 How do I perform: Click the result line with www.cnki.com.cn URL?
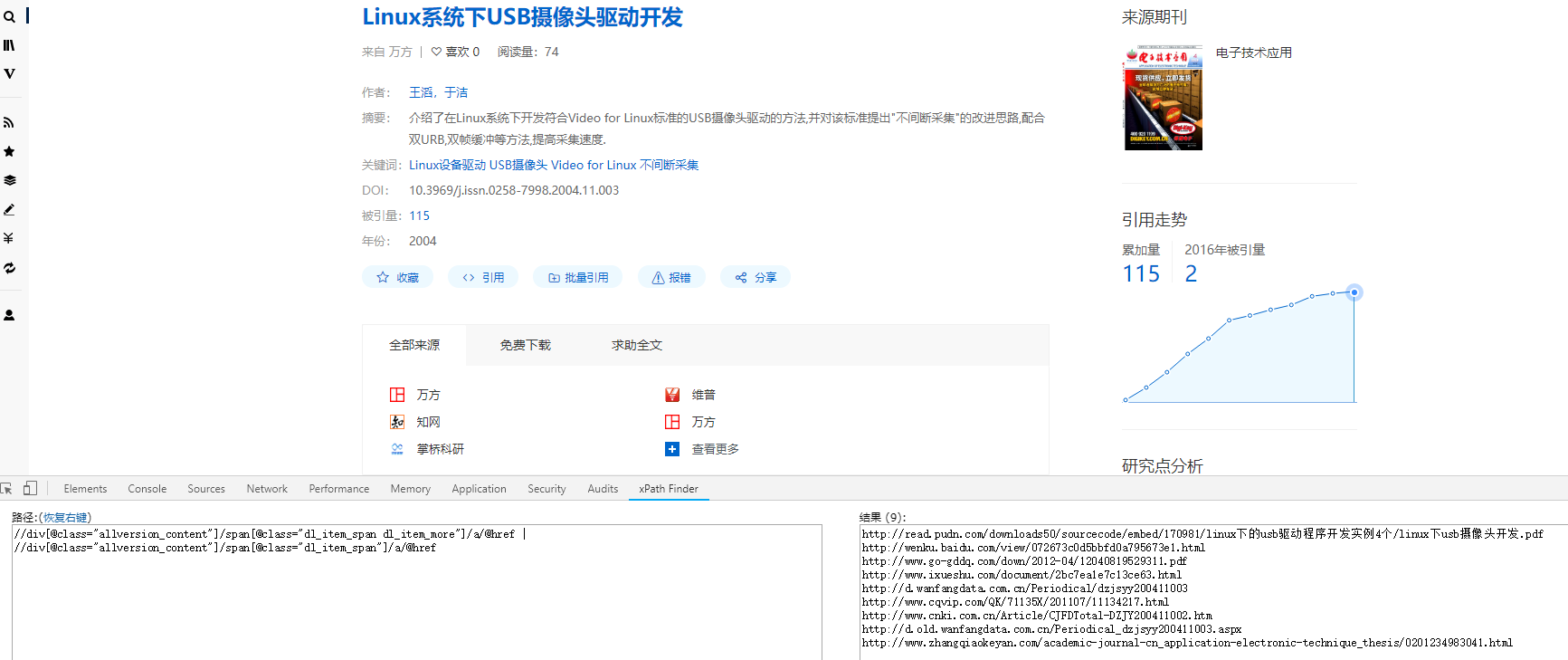(1037, 616)
